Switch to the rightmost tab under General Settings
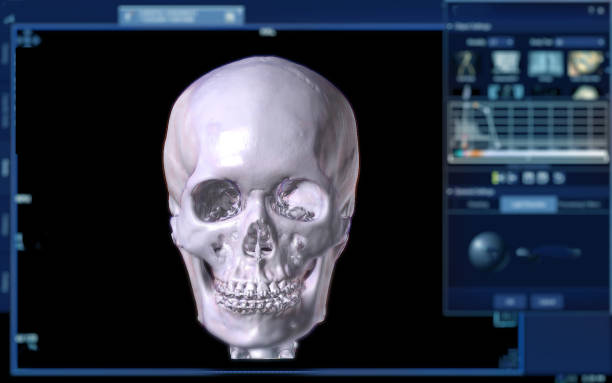The image size is (612, 383). pyautogui.click(x=580, y=205)
